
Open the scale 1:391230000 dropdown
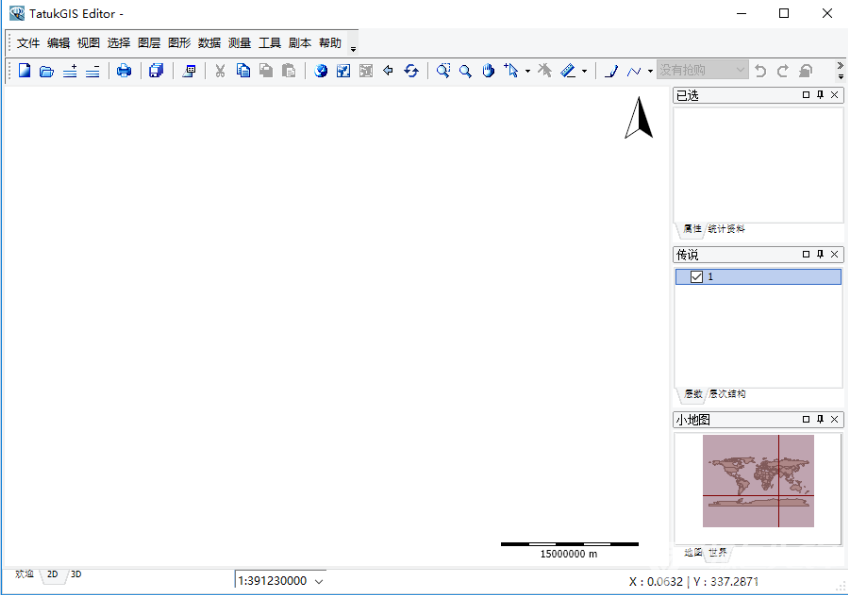coord(319,581)
